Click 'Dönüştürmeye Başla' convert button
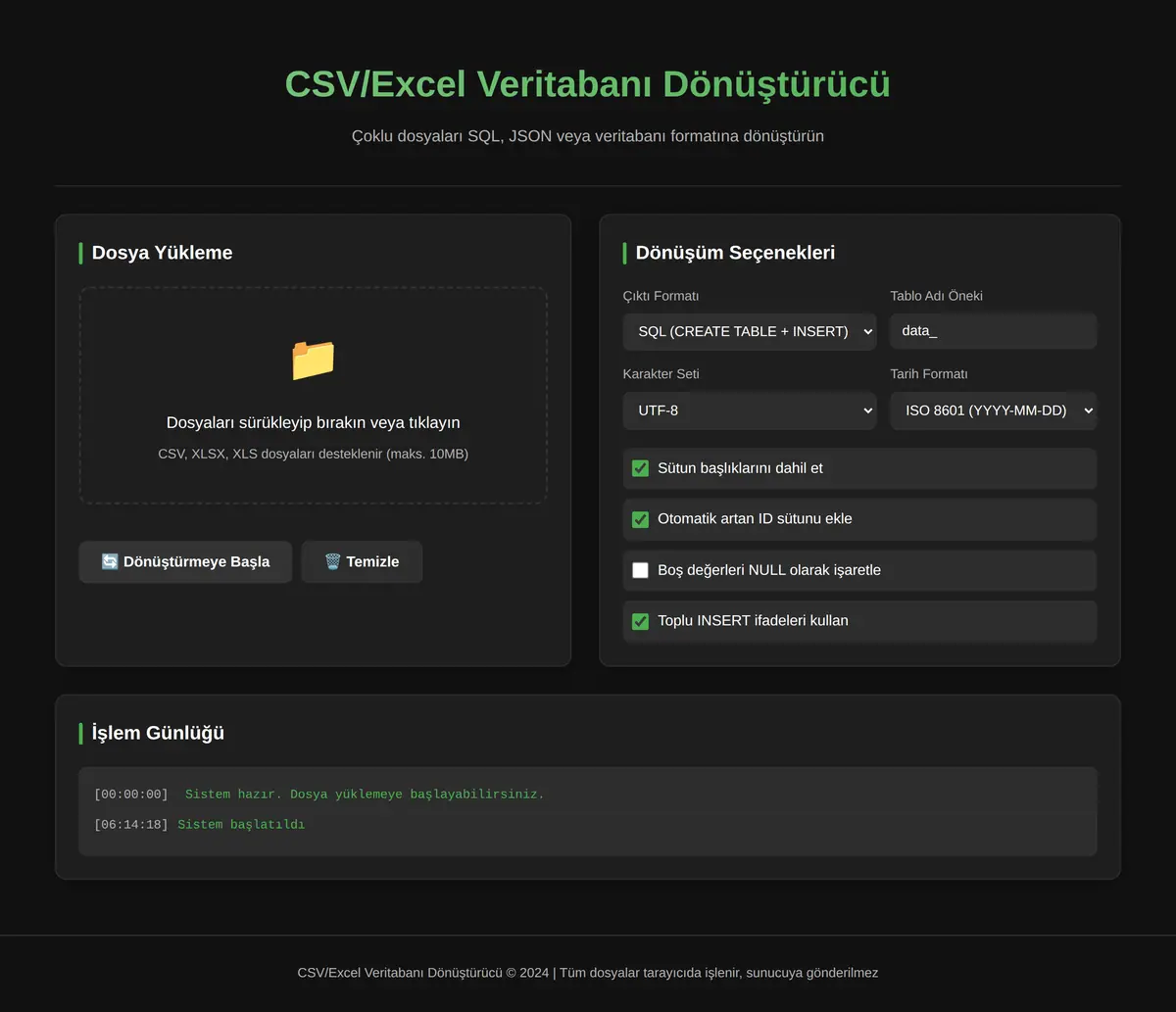The height and width of the screenshot is (1012, 1176). (185, 561)
